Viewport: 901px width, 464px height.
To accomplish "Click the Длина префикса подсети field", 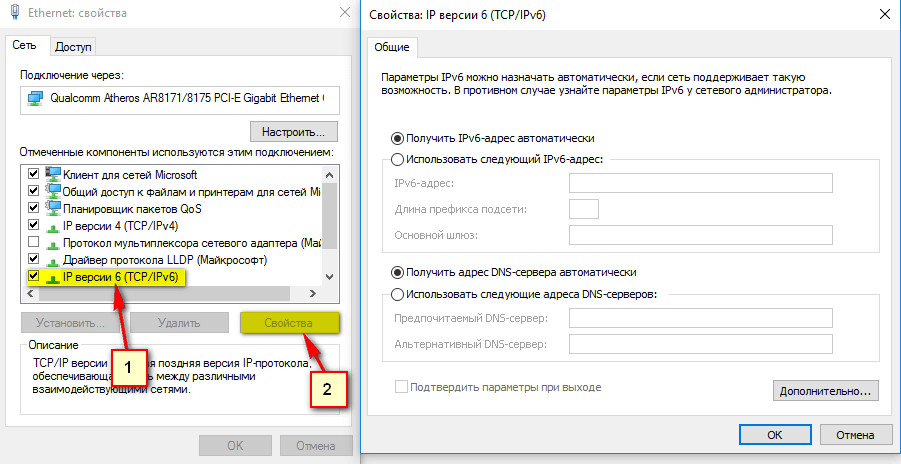I will [584, 209].
